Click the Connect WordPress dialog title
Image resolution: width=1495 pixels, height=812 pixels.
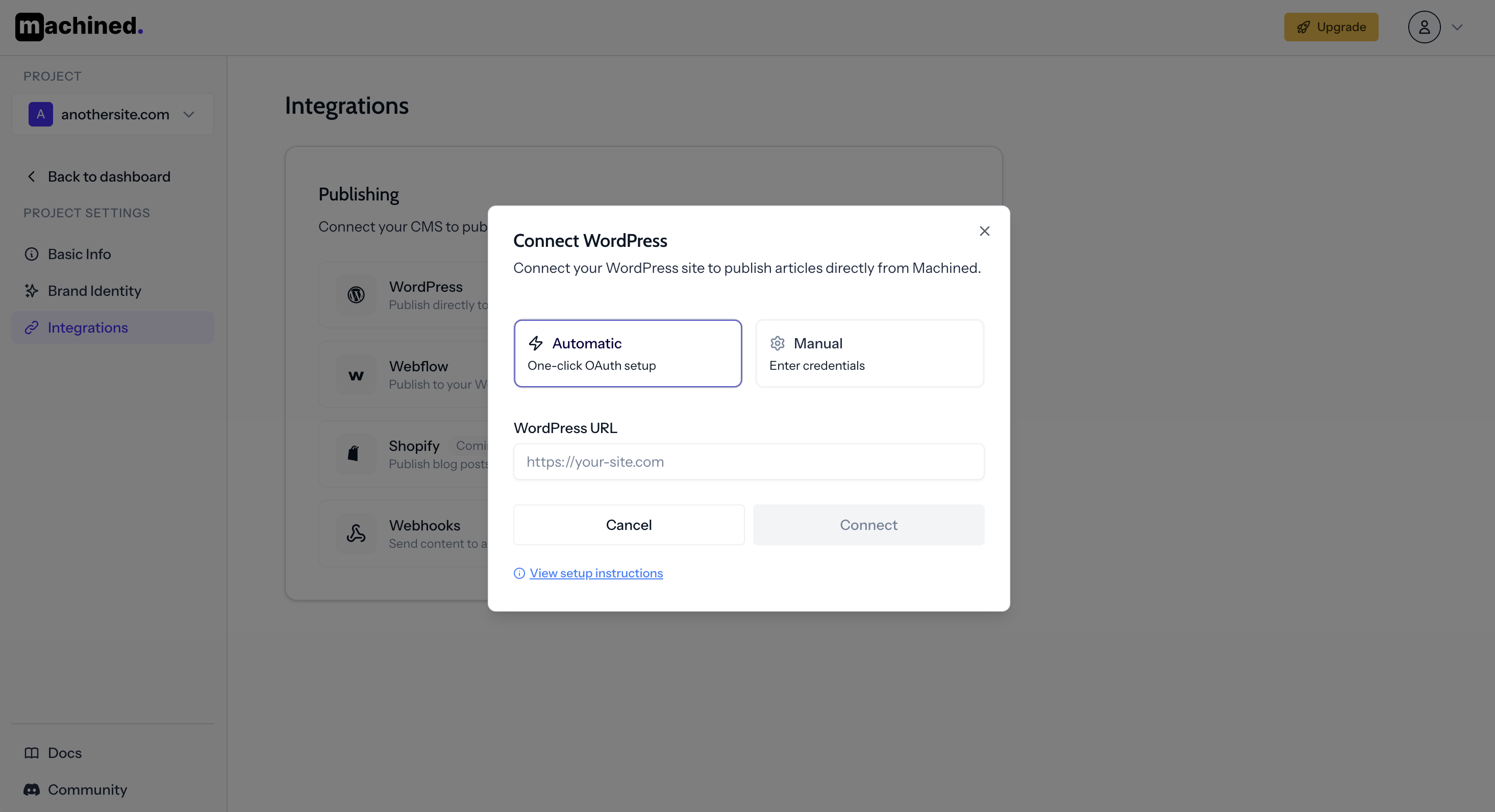(590, 241)
